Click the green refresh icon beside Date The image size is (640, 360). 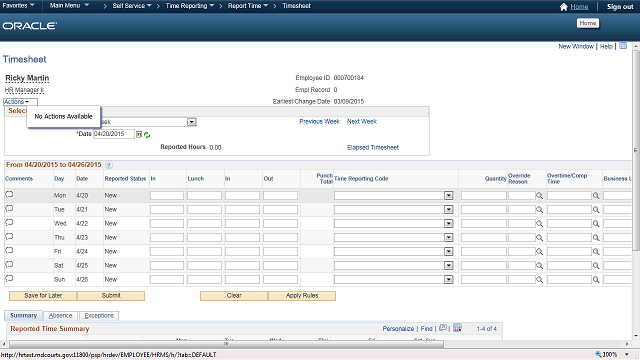(x=147, y=135)
